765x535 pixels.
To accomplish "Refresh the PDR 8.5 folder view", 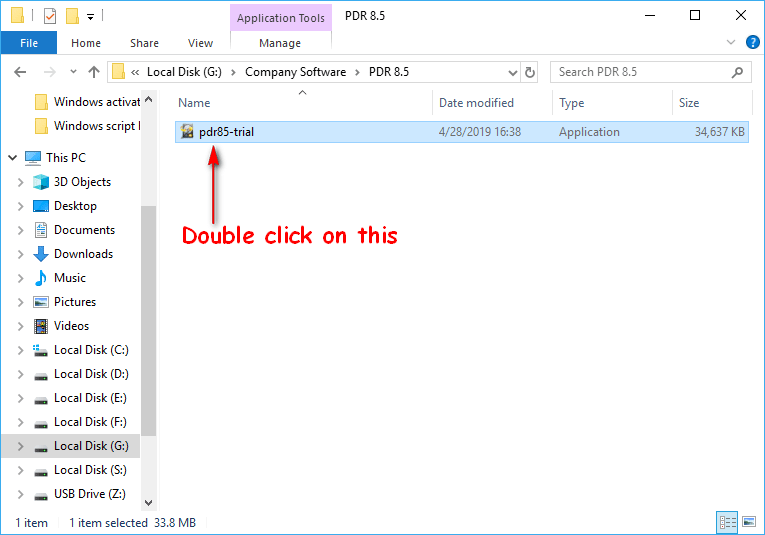I will (529, 73).
